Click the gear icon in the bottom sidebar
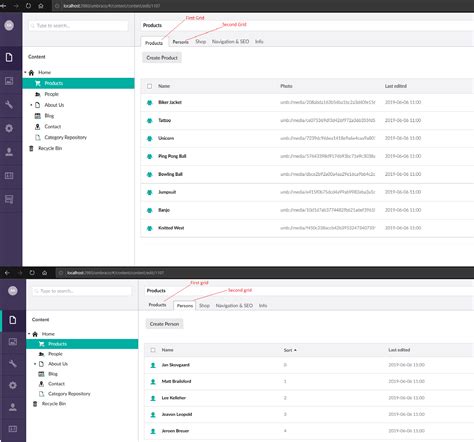 (x=13, y=385)
